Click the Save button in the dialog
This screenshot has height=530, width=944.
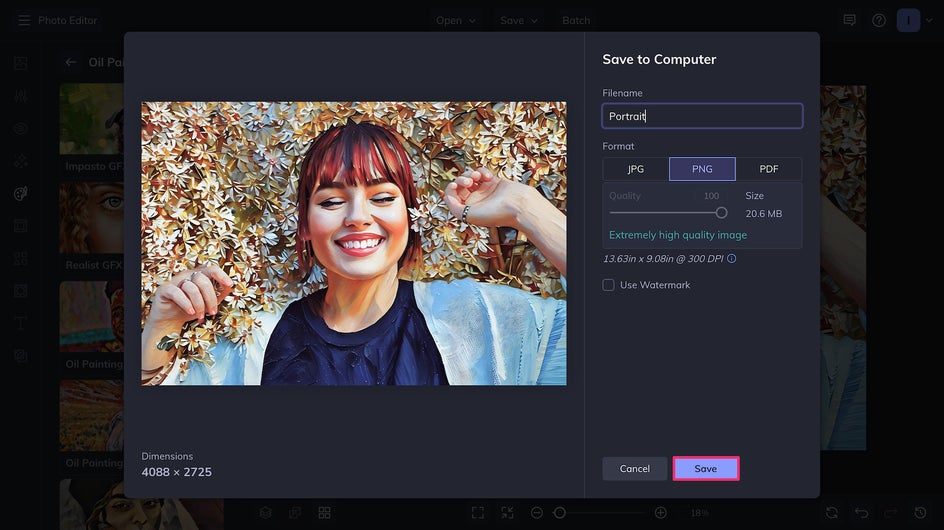coord(706,469)
